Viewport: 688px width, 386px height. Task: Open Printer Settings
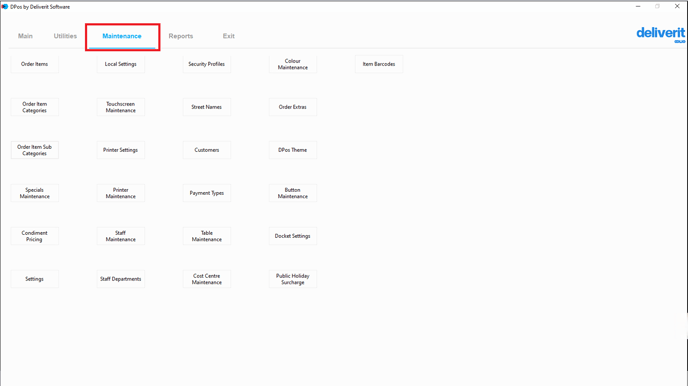(121, 150)
